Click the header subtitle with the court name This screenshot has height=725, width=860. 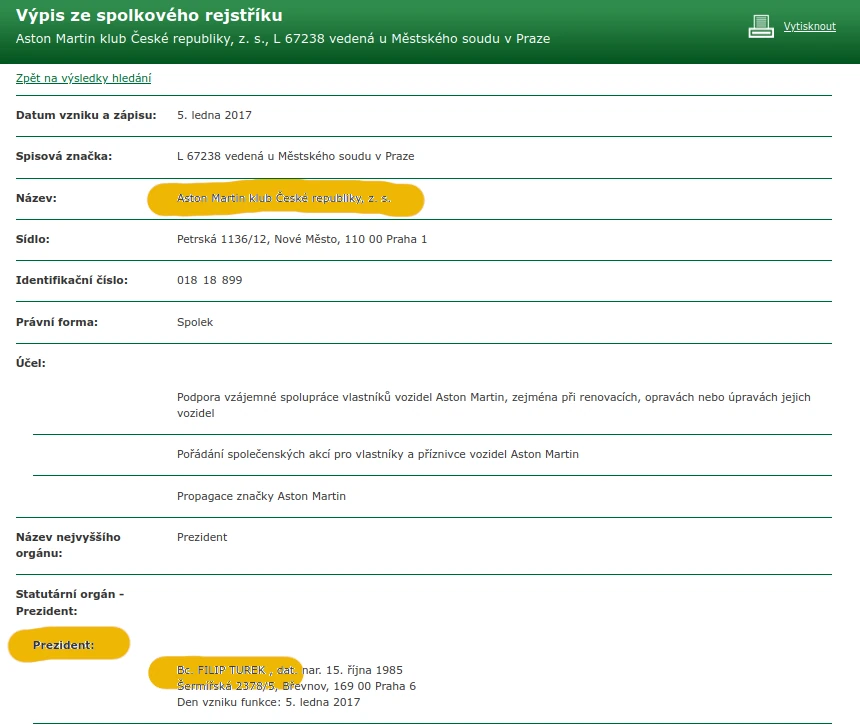tap(283, 39)
